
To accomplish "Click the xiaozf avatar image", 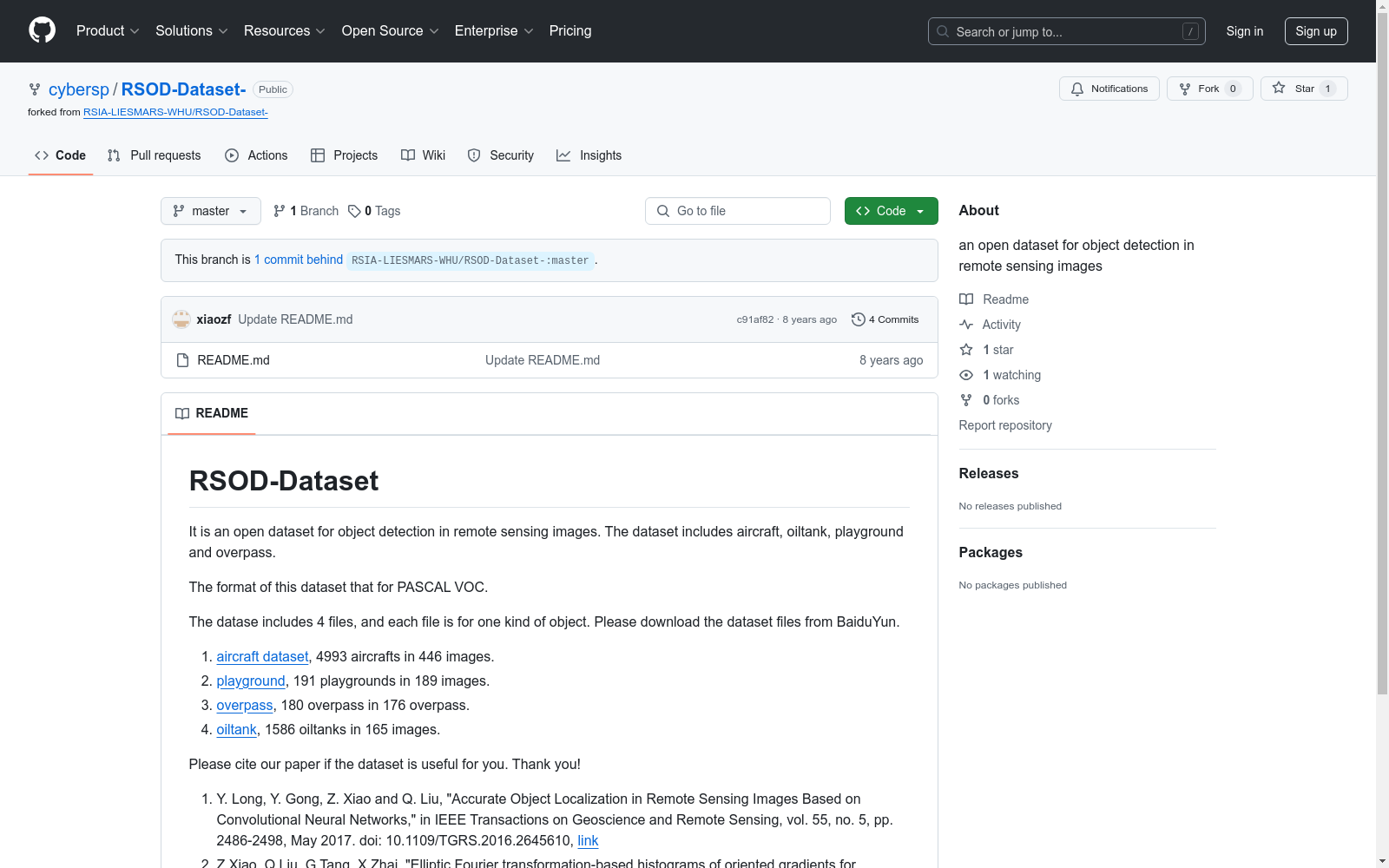I will pos(181,319).
